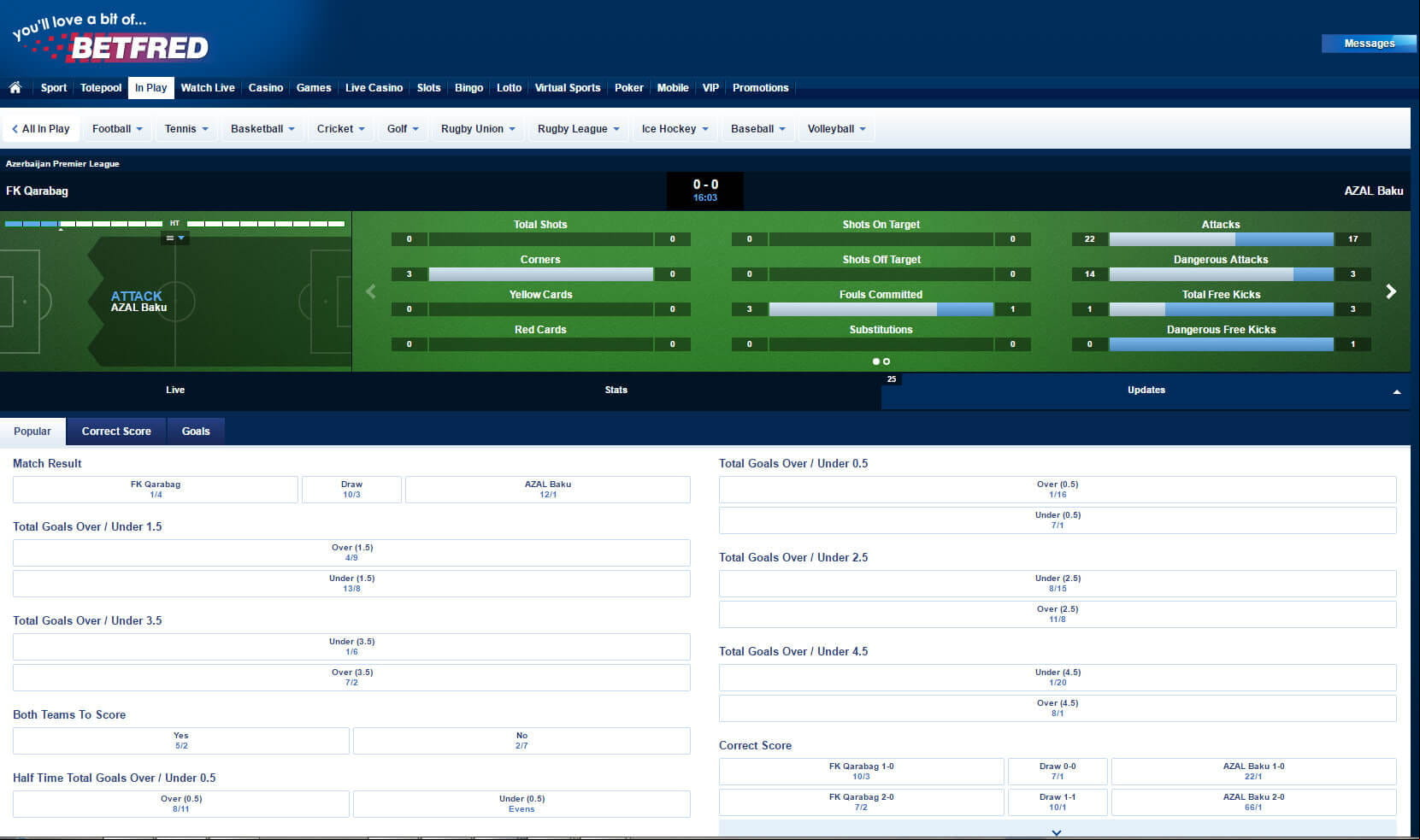Image resolution: width=1420 pixels, height=840 pixels.
Task: Show previous stats panel arrow
Action: pos(371,291)
